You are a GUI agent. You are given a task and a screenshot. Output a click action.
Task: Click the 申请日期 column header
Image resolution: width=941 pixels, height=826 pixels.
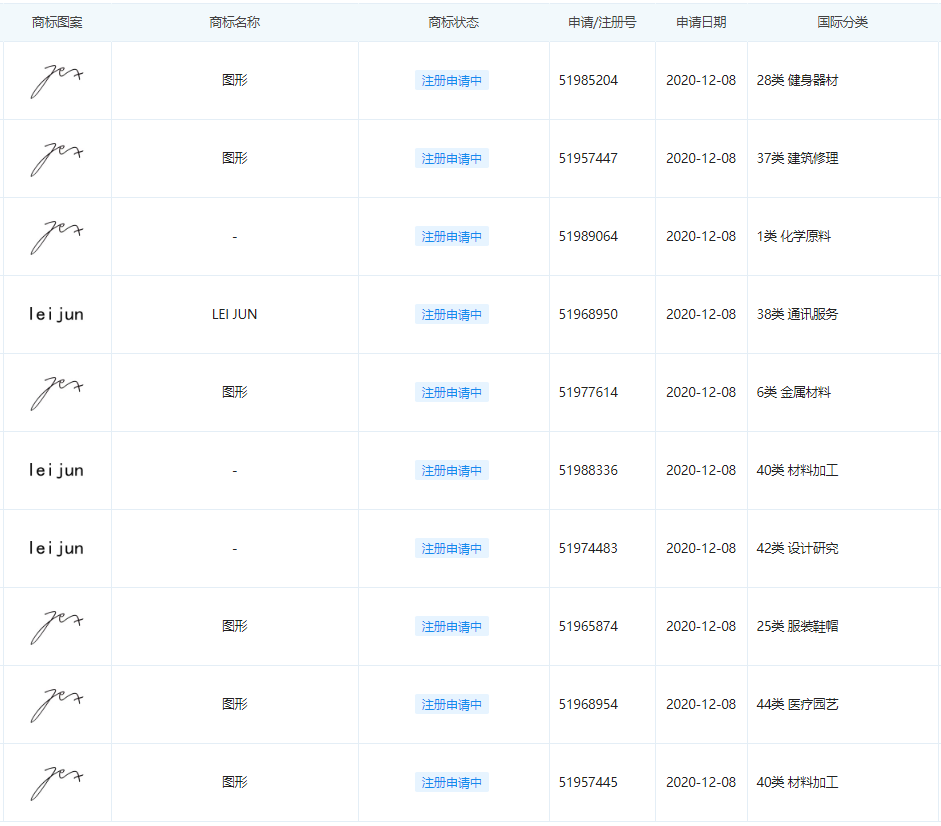[701, 22]
